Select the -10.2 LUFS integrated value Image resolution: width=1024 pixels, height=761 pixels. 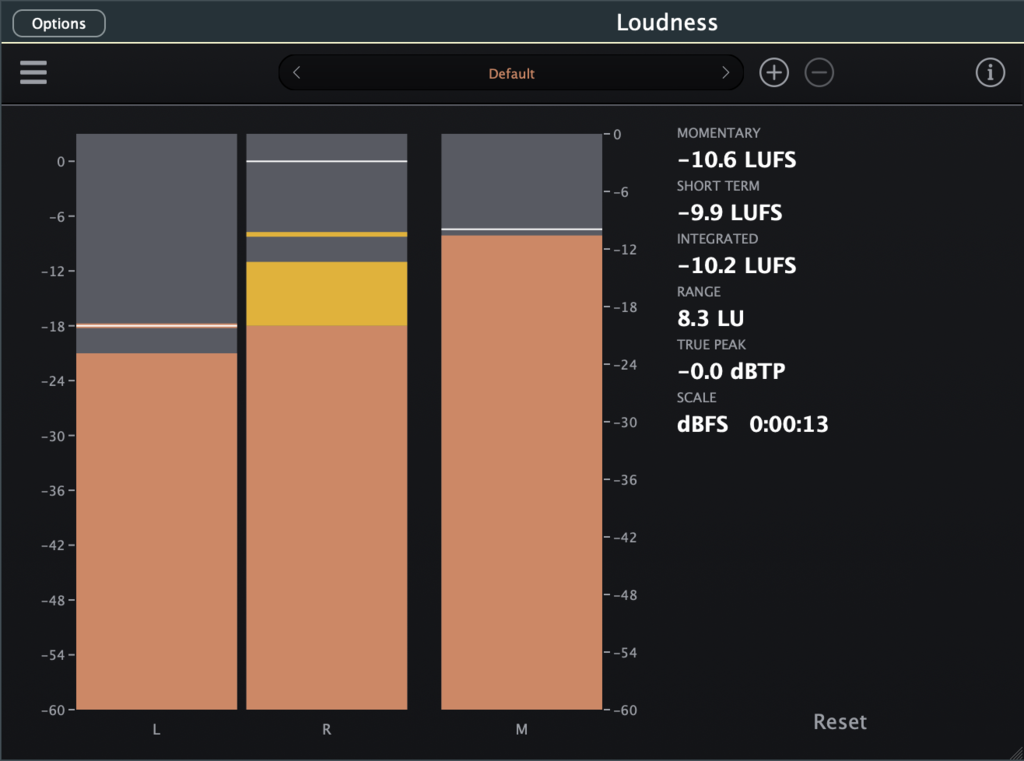737,266
